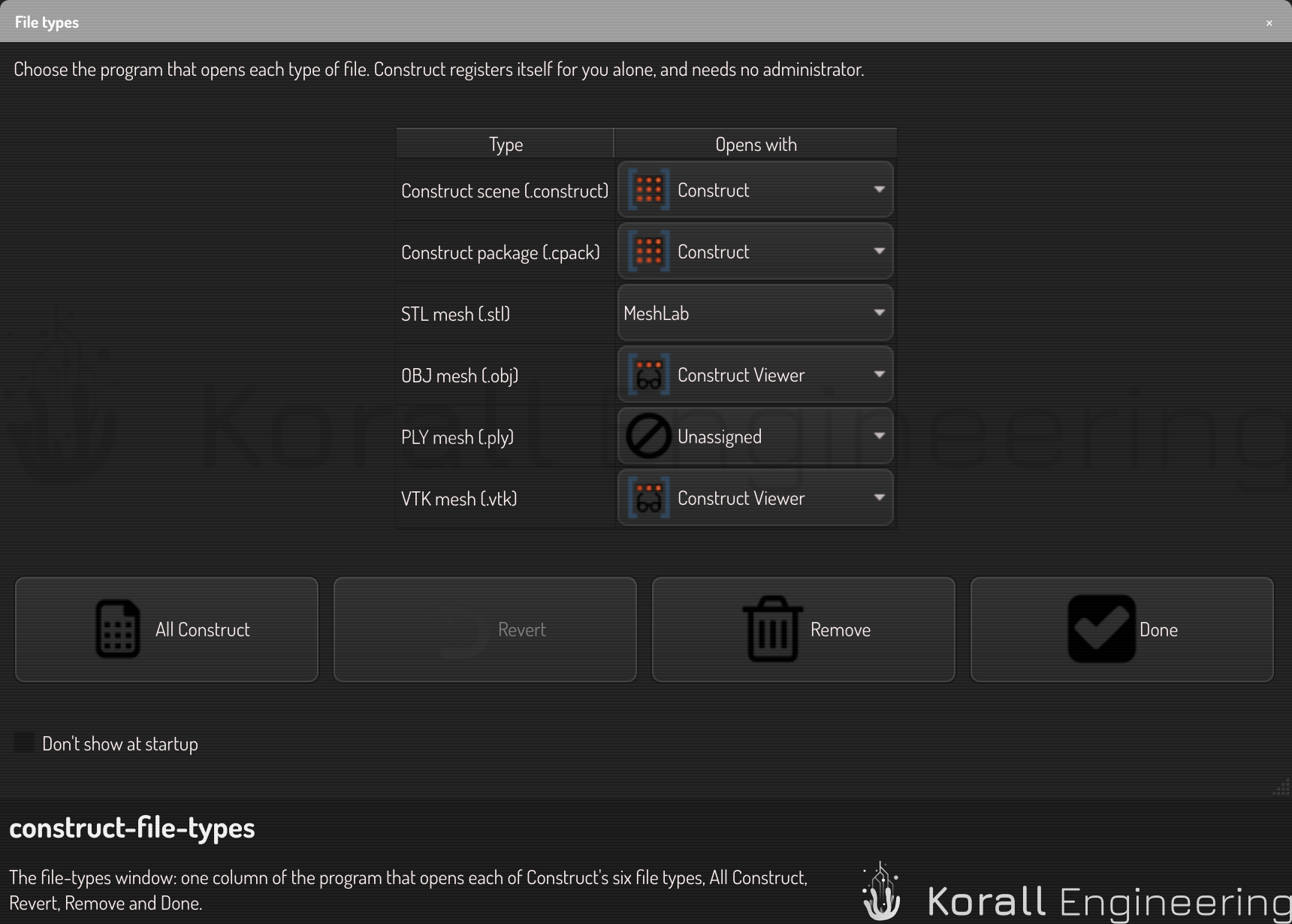Click the All Construct button label
1292x924 pixels.
click(x=203, y=630)
